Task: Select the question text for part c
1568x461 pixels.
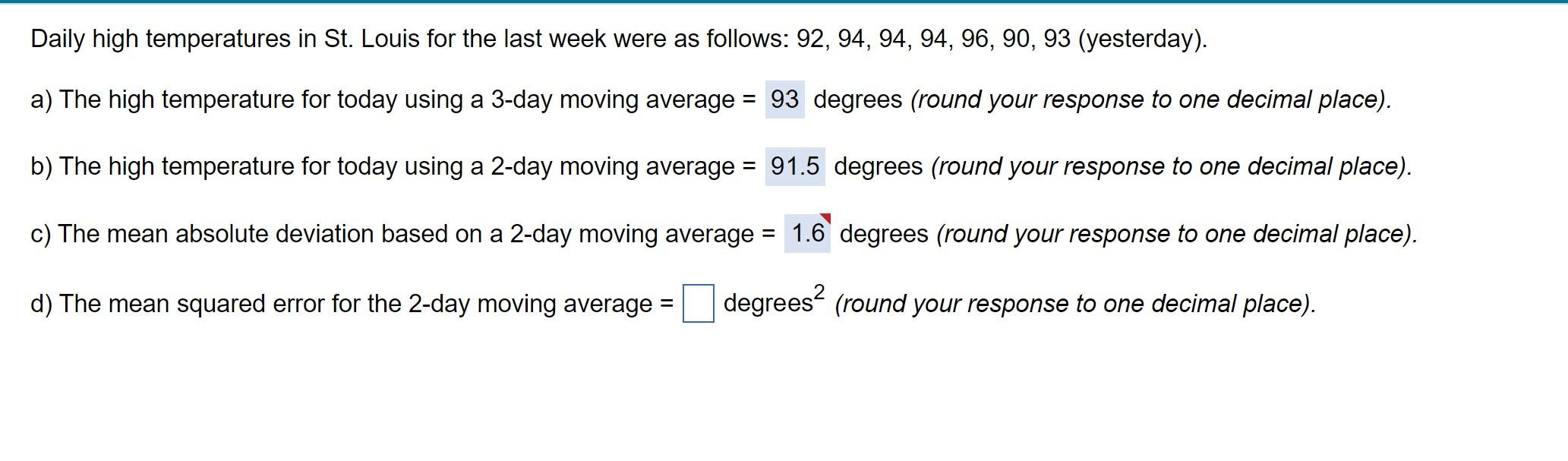Action: [380, 233]
